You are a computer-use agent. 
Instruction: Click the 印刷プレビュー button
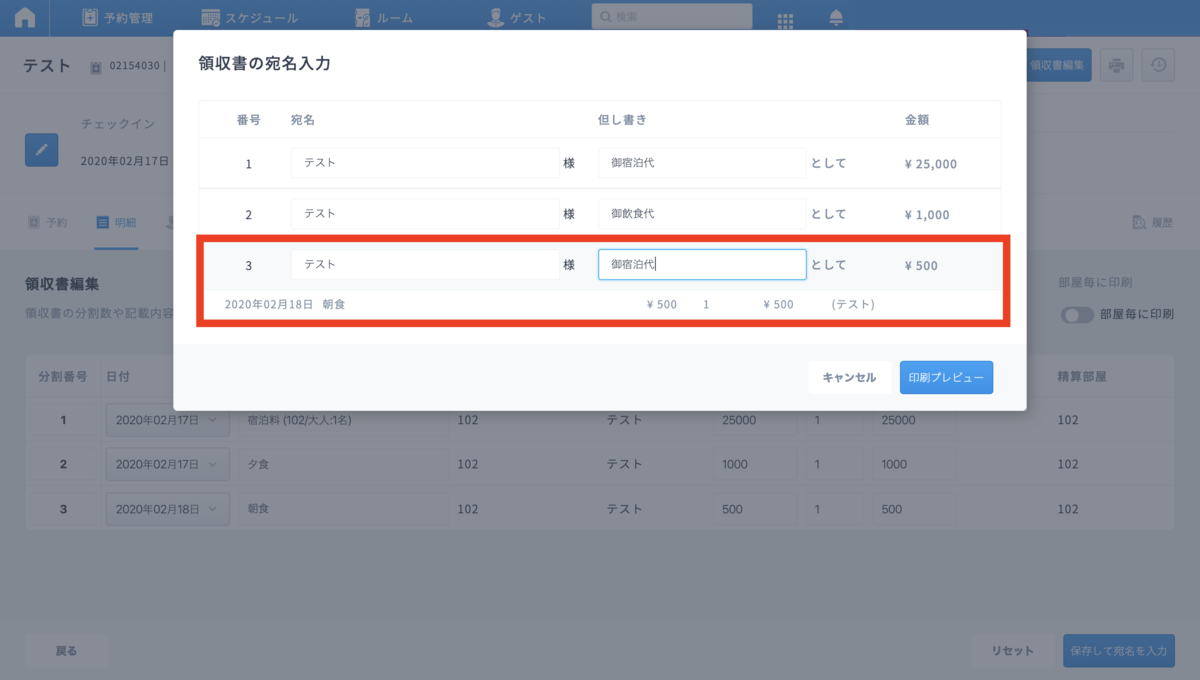pyautogui.click(x=945, y=378)
